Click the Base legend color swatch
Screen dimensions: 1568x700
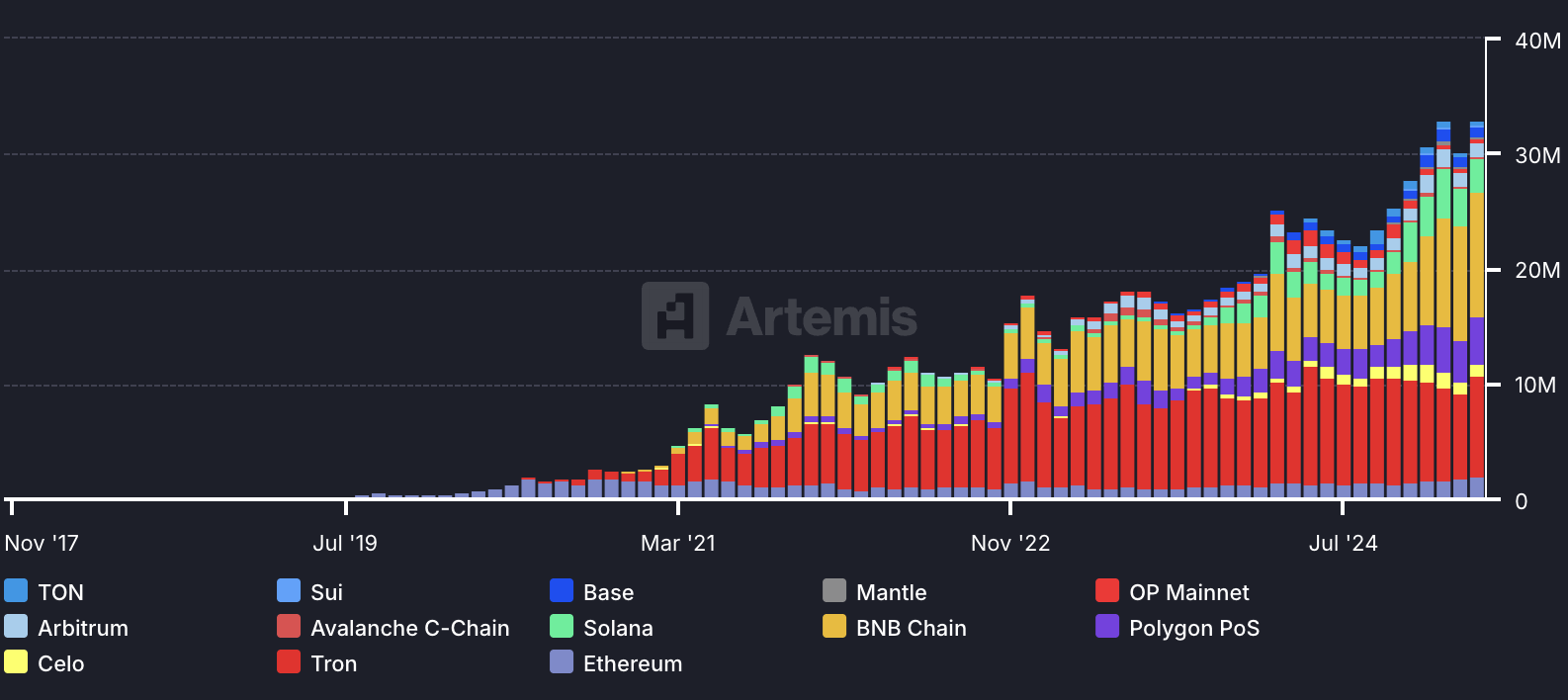(562, 591)
